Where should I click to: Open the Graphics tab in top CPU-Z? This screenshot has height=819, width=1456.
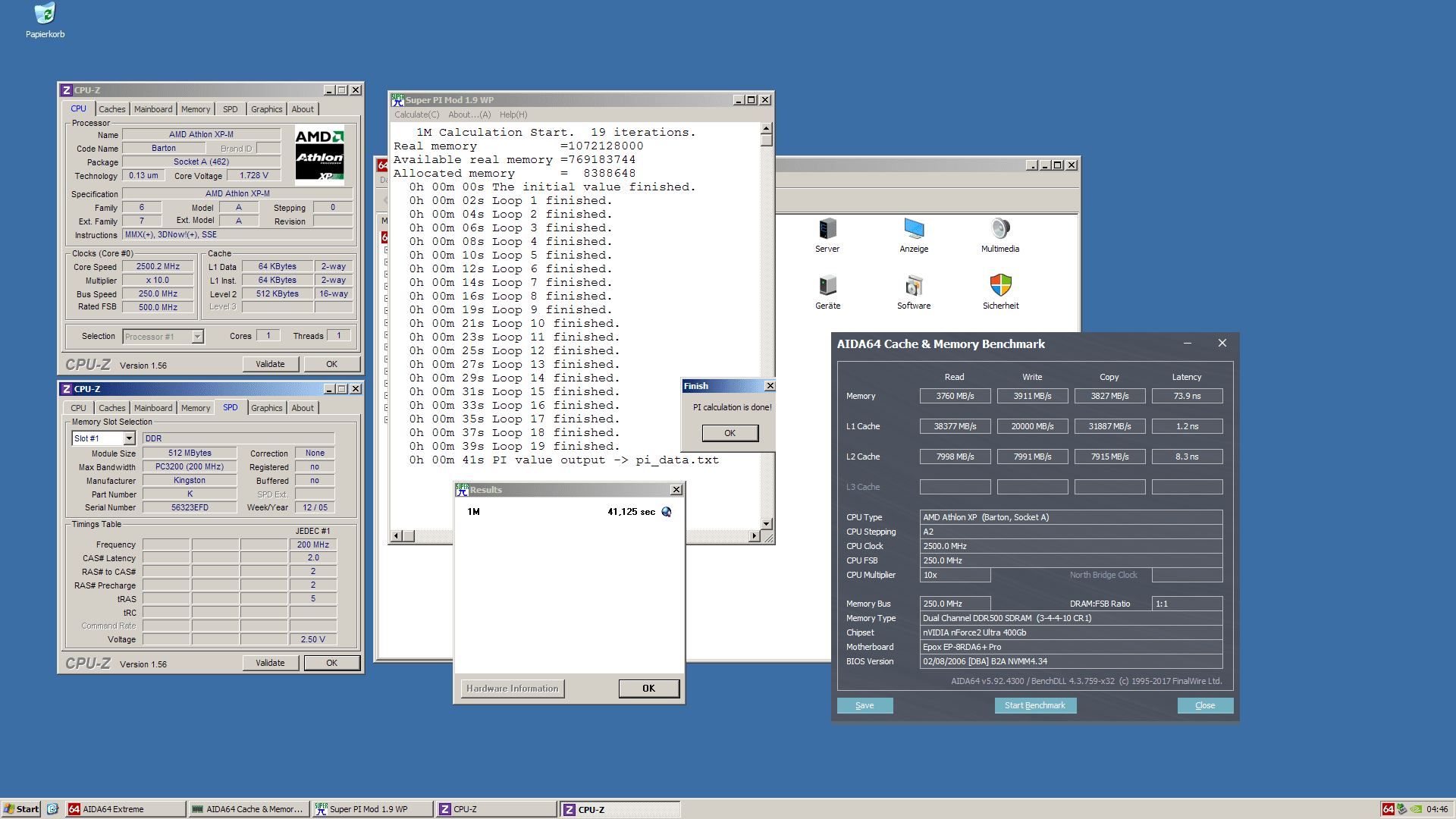pyautogui.click(x=267, y=109)
